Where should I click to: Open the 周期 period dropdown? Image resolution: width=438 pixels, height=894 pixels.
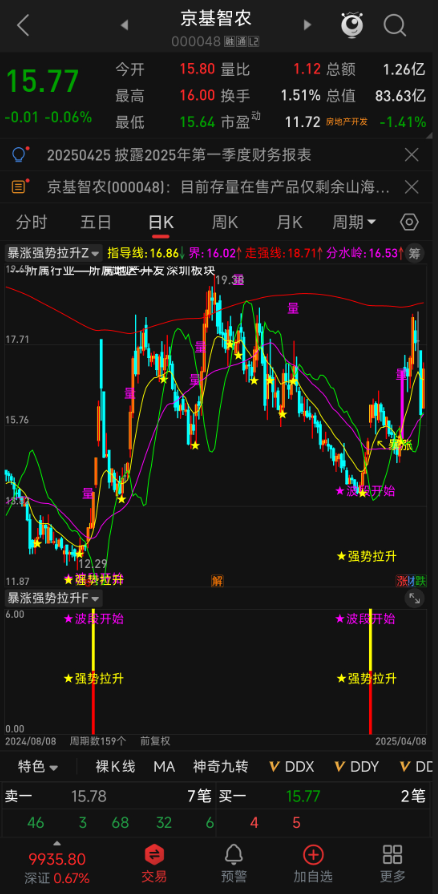click(x=354, y=222)
